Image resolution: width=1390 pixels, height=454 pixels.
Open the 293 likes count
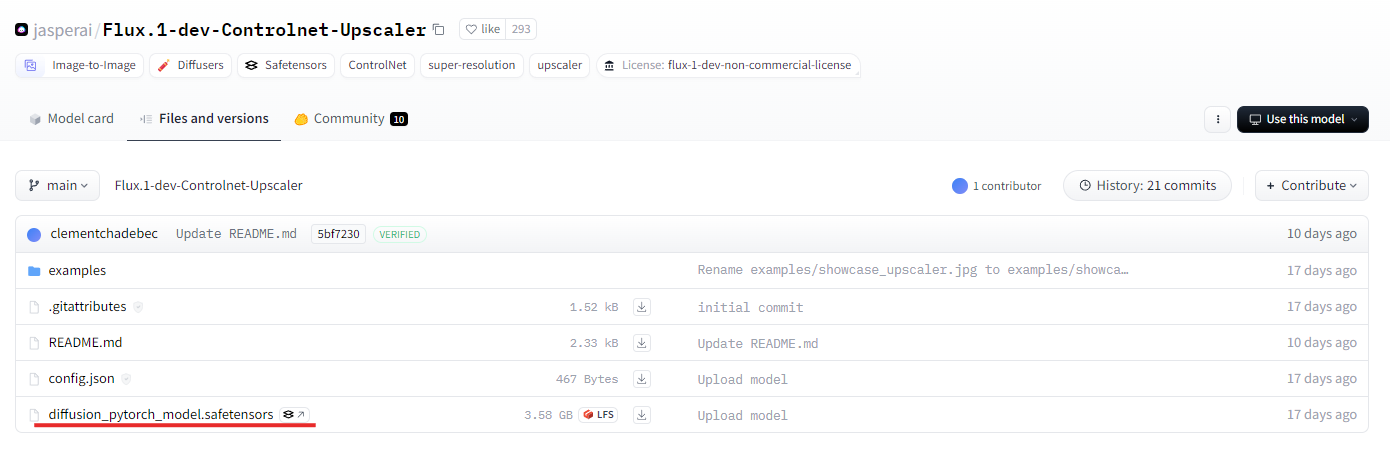coord(521,29)
